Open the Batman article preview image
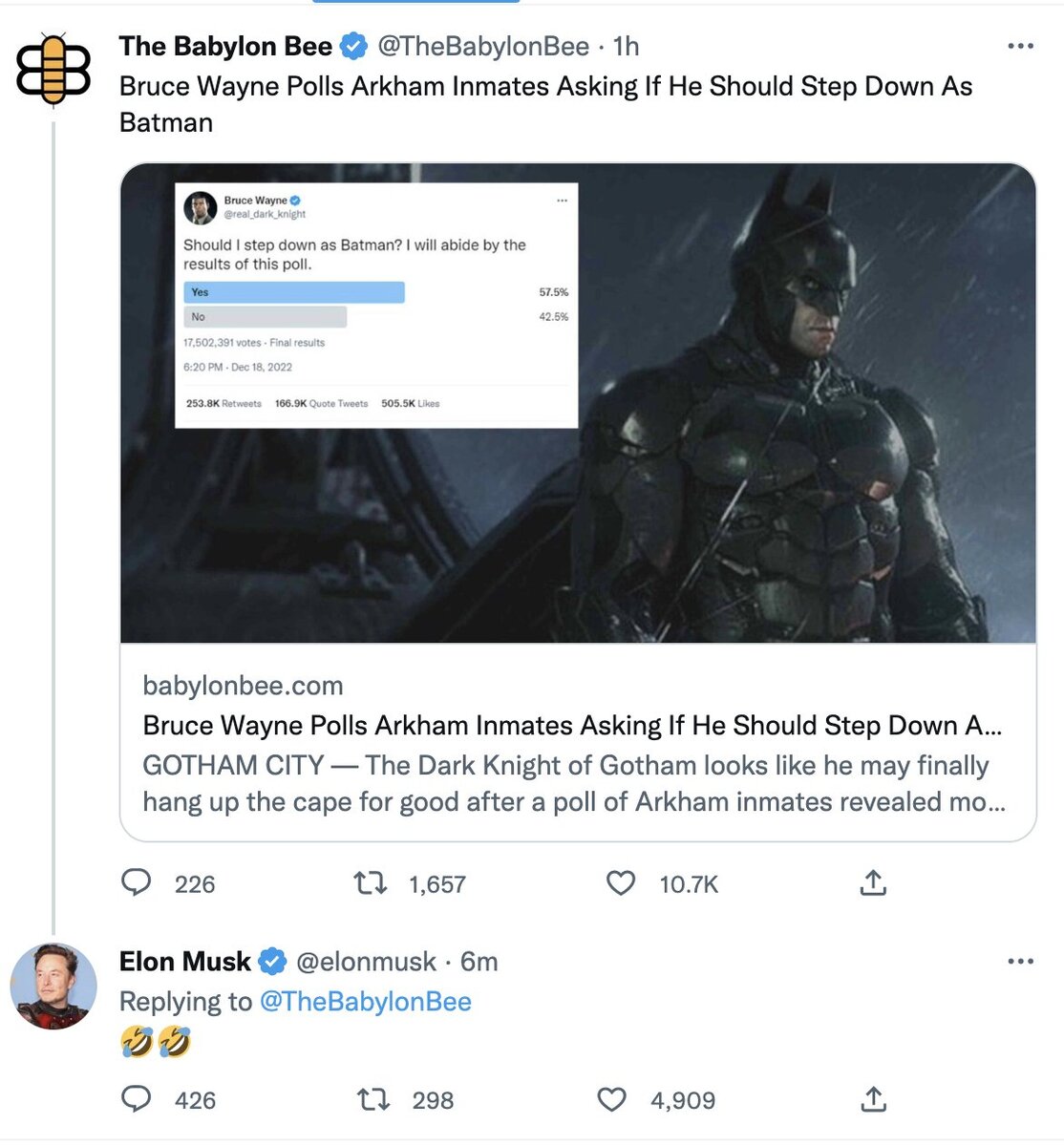Image resolution: width=1064 pixels, height=1146 pixels. (x=578, y=403)
